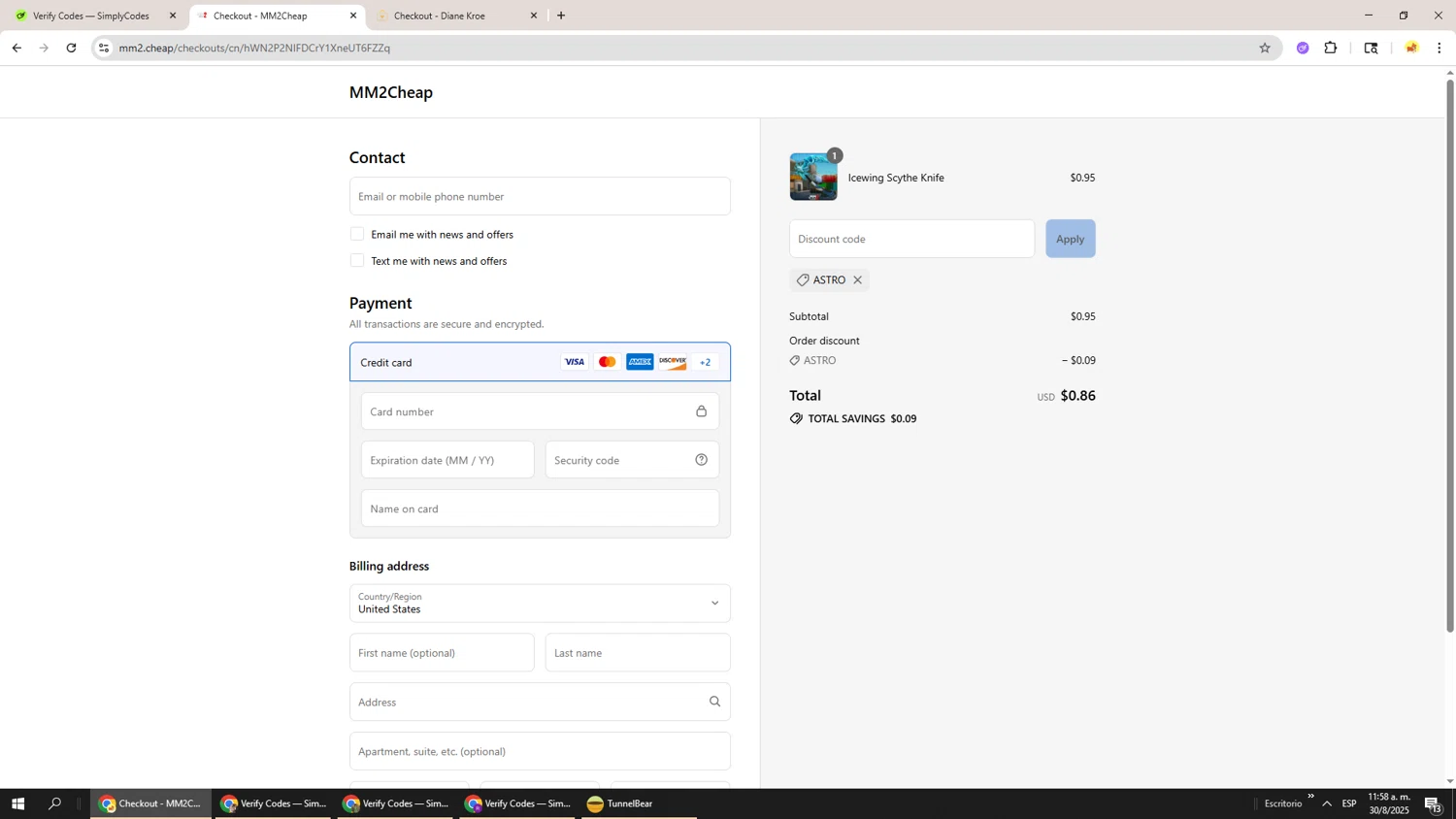Close the Verify Codes — SimplyCodes tab

(x=173, y=16)
